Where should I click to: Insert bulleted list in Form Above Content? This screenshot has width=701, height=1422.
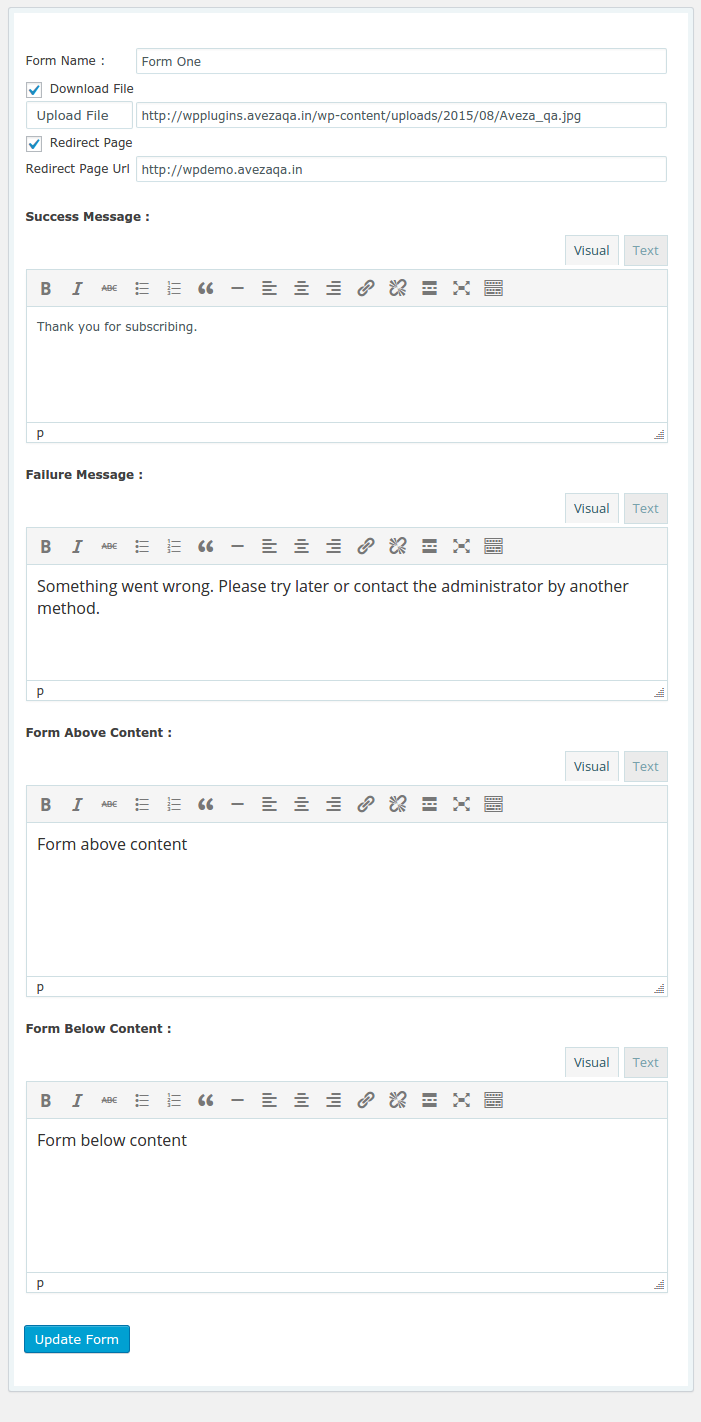click(x=142, y=804)
